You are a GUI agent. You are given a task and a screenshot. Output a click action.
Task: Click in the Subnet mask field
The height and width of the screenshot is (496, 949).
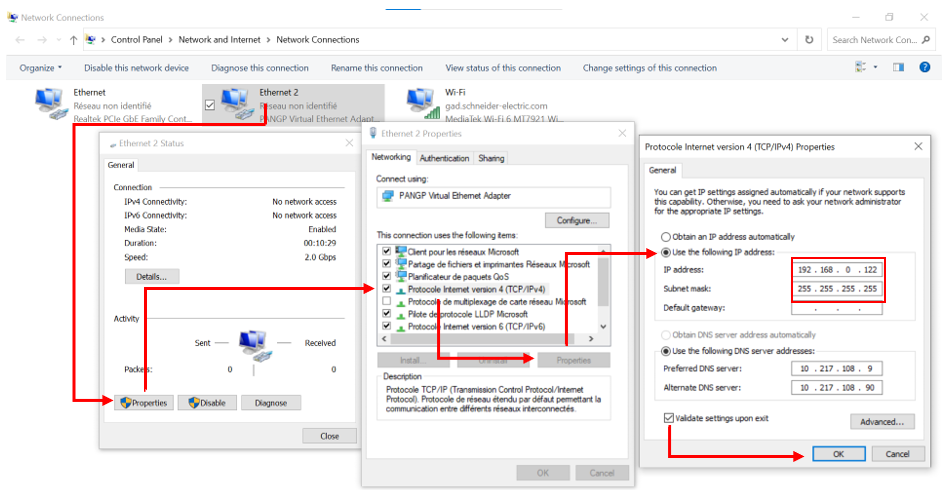(837, 289)
